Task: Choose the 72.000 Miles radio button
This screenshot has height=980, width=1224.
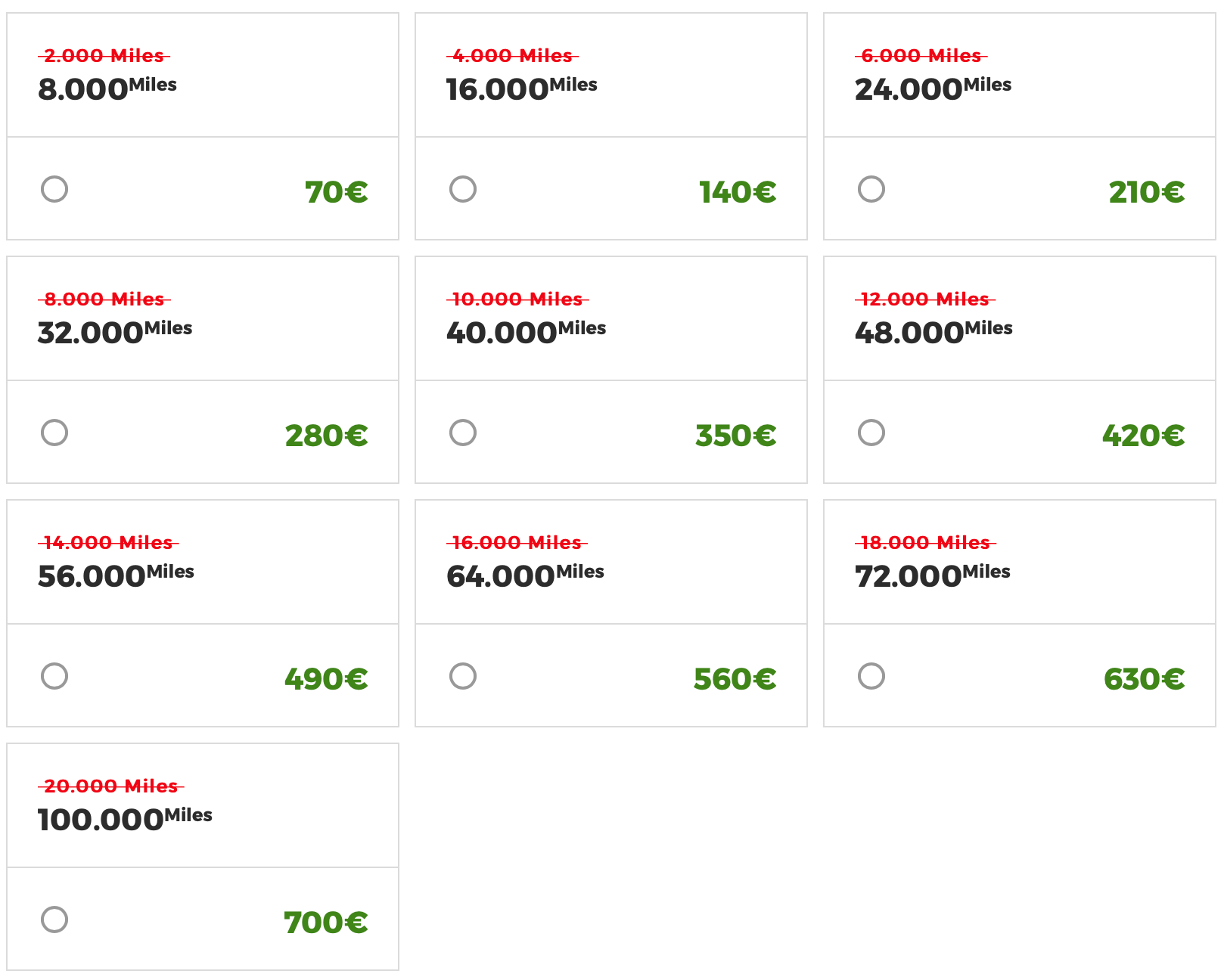Action: (871, 676)
